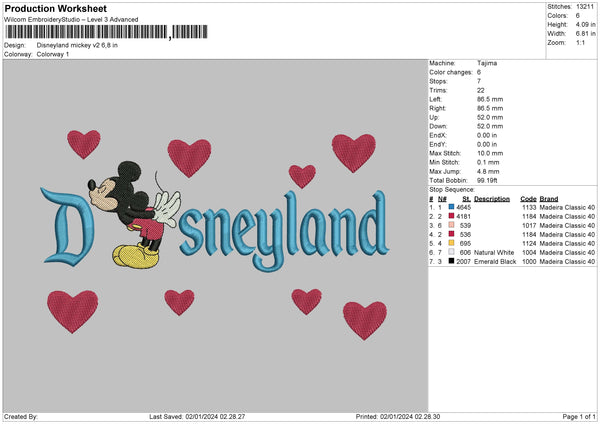
Task: Click the Description column header
Action: coord(492,198)
